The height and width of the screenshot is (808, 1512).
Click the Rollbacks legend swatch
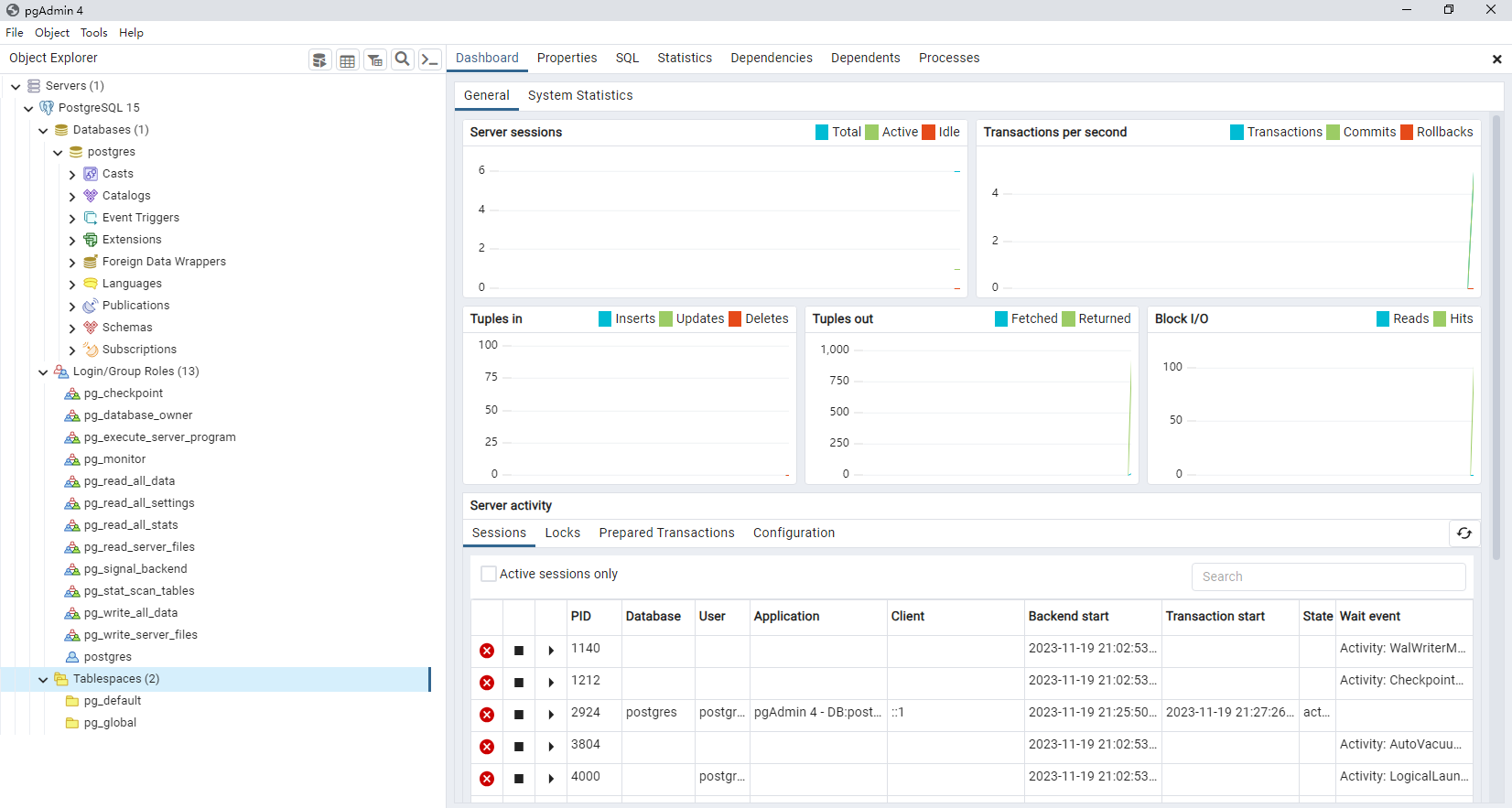click(x=1407, y=132)
